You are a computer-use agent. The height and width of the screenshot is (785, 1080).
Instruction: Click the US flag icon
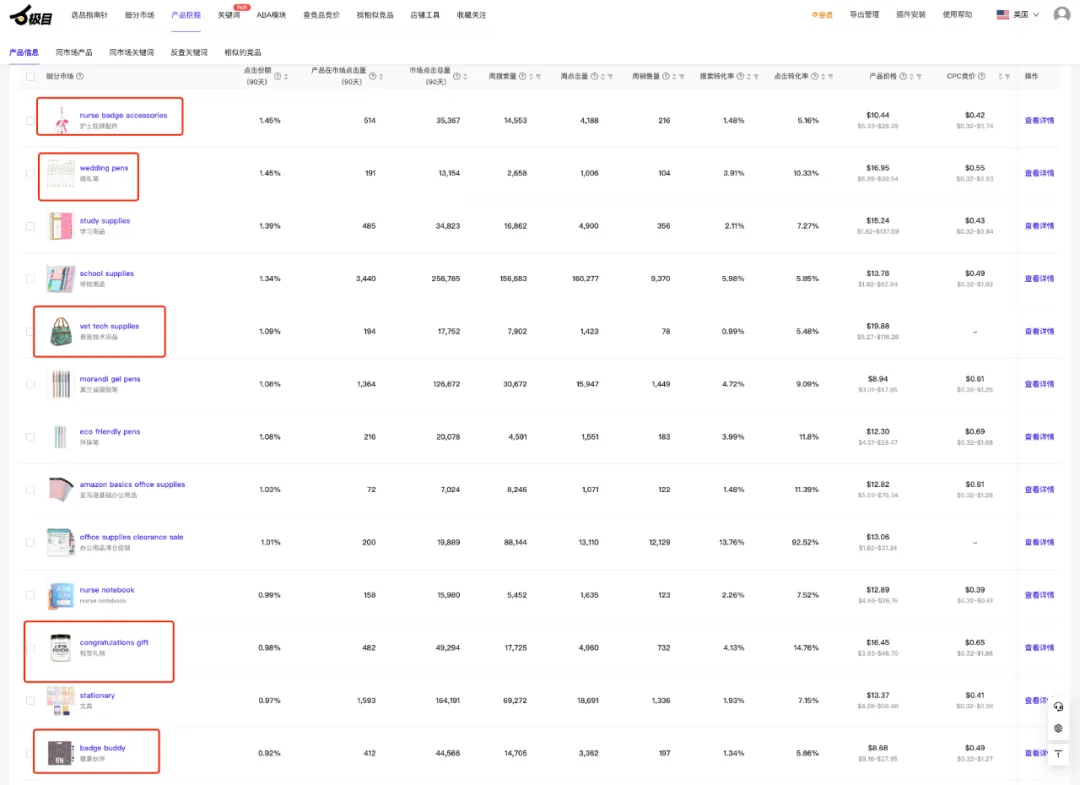[x=1002, y=14]
